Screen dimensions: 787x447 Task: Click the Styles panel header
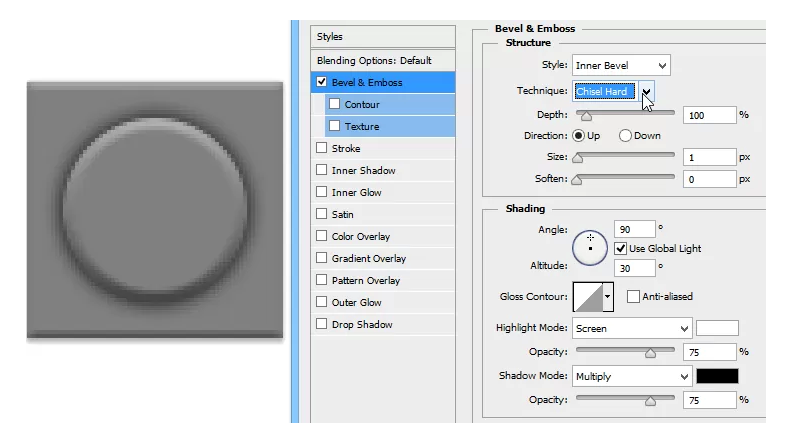point(330,37)
